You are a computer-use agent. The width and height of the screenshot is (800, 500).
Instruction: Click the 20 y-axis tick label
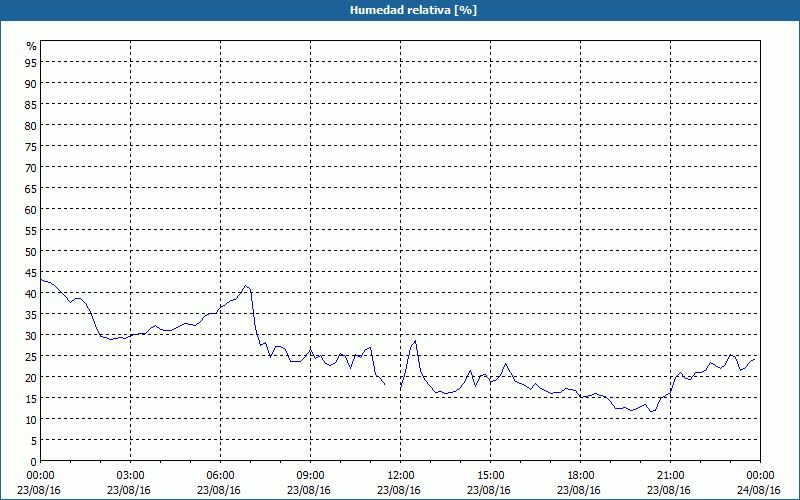click(x=31, y=378)
